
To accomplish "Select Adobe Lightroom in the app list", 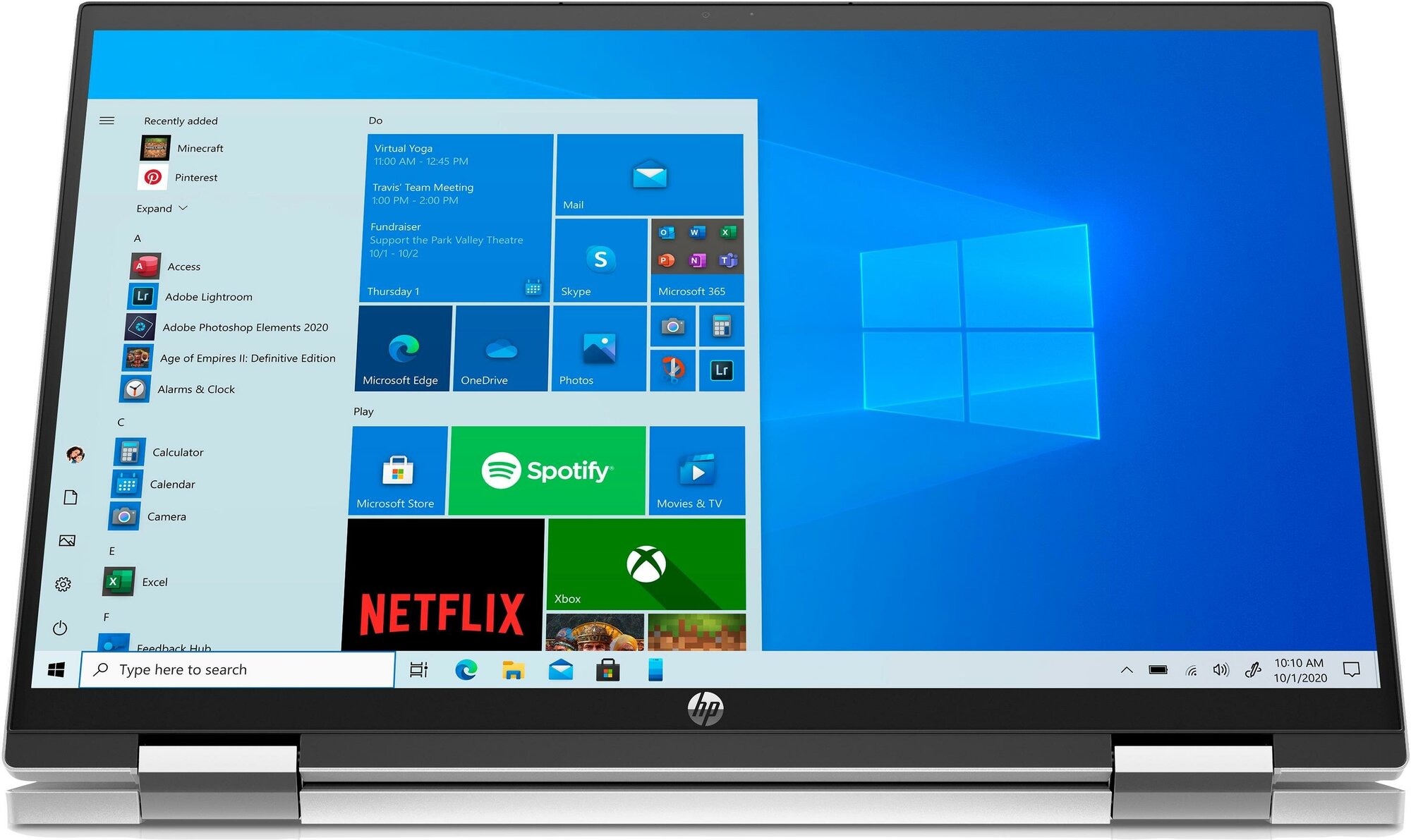I will point(208,297).
